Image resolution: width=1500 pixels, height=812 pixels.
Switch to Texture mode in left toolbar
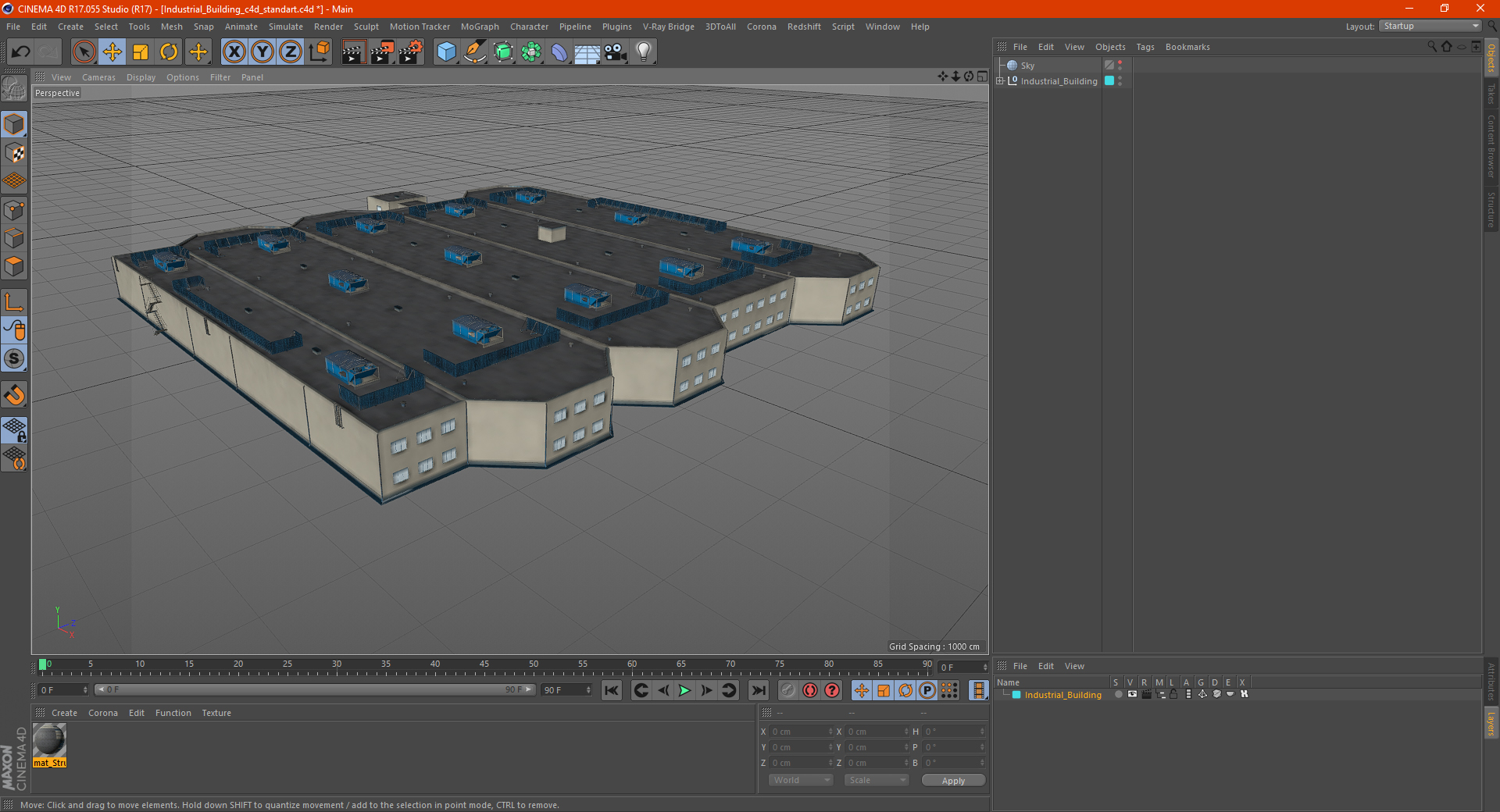click(x=14, y=153)
